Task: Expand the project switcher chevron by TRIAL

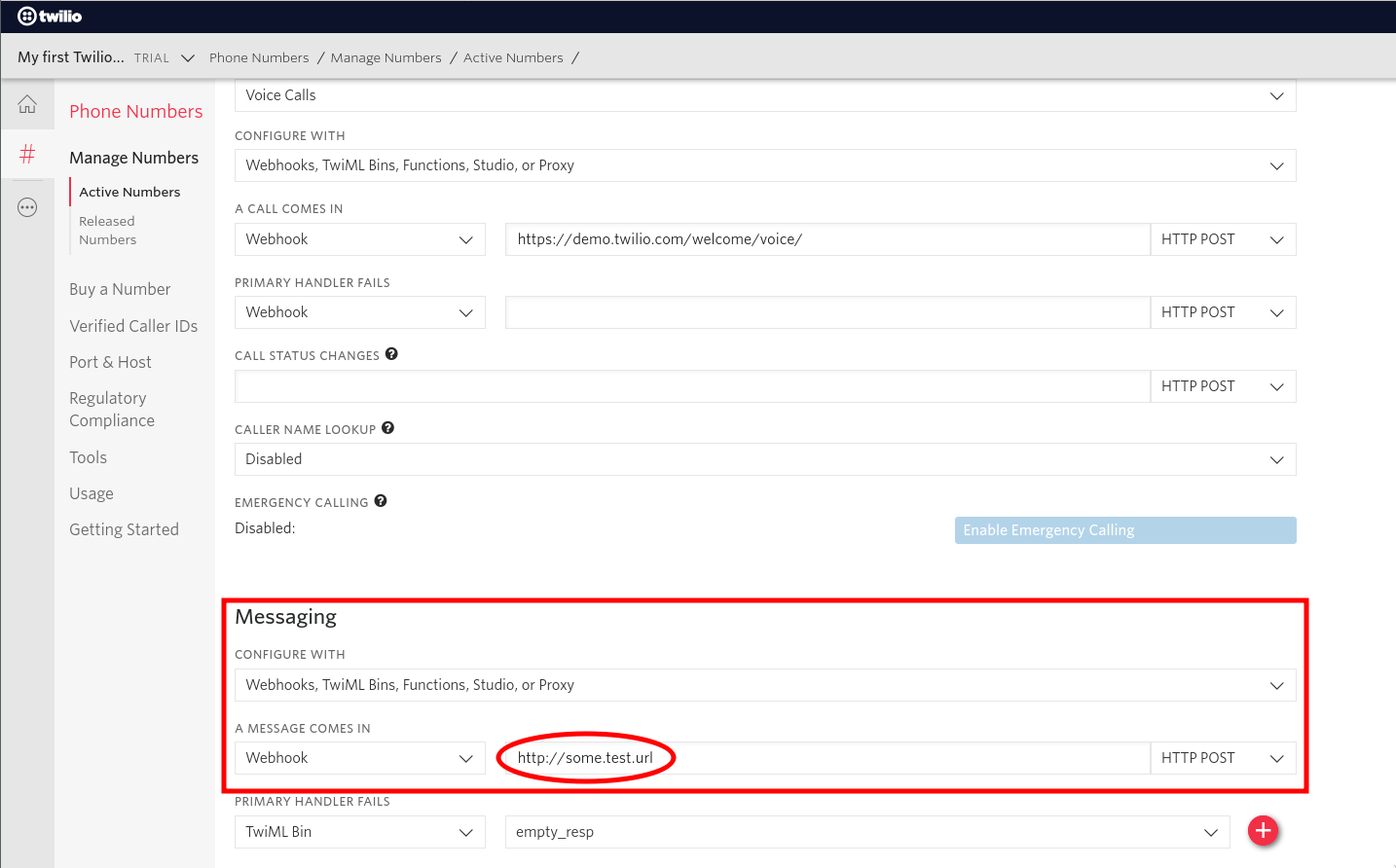Action: (188, 58)
